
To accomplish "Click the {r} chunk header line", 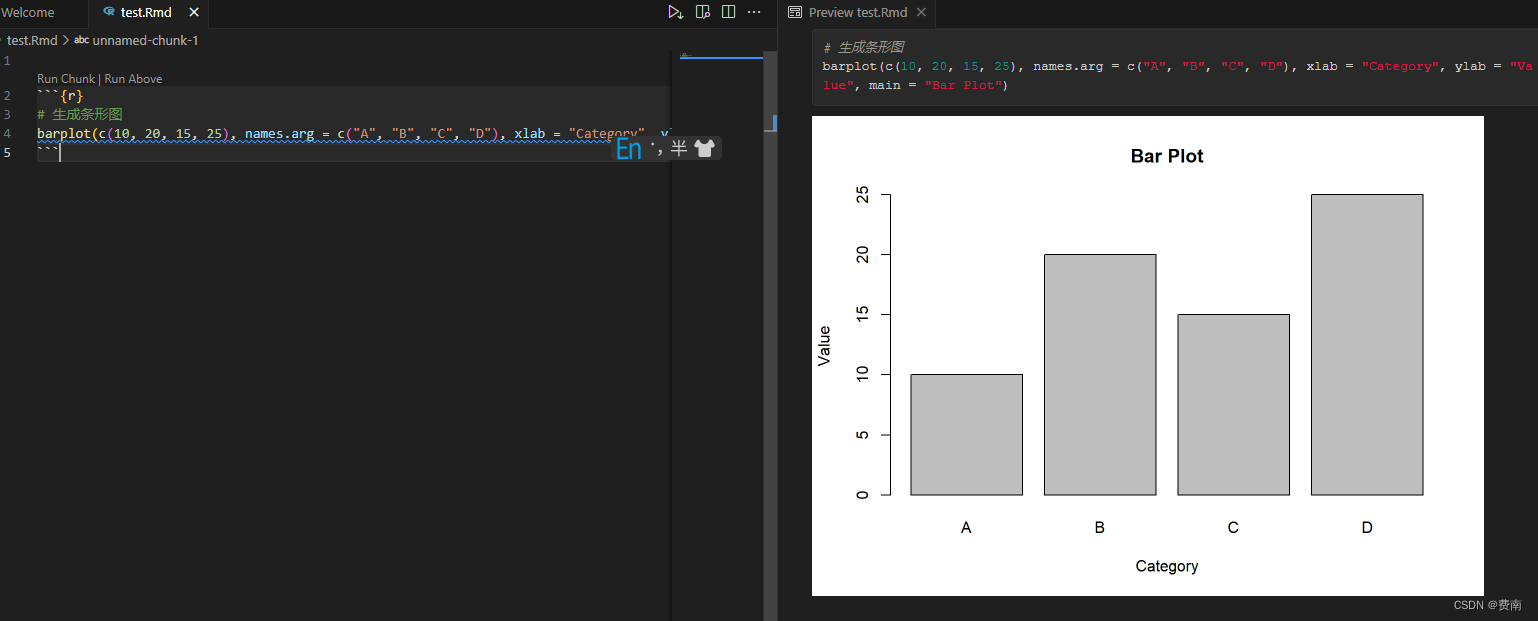I will click(60, 95).
